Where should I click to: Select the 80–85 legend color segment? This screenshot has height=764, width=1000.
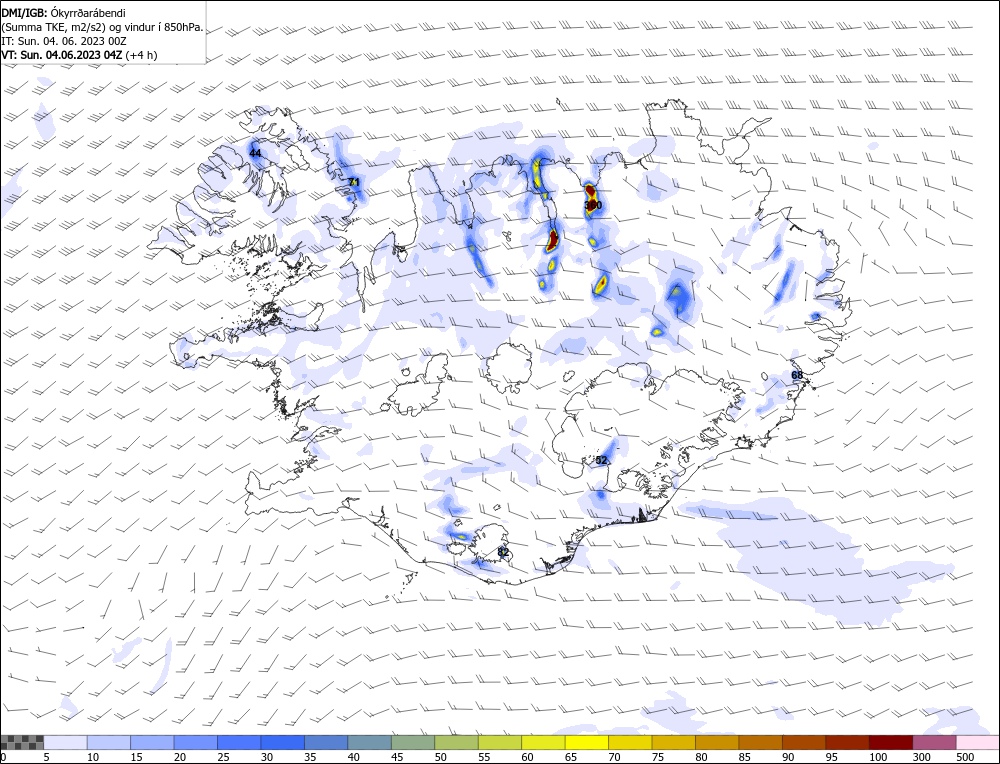pyautogui.click(x=717, y=742)
